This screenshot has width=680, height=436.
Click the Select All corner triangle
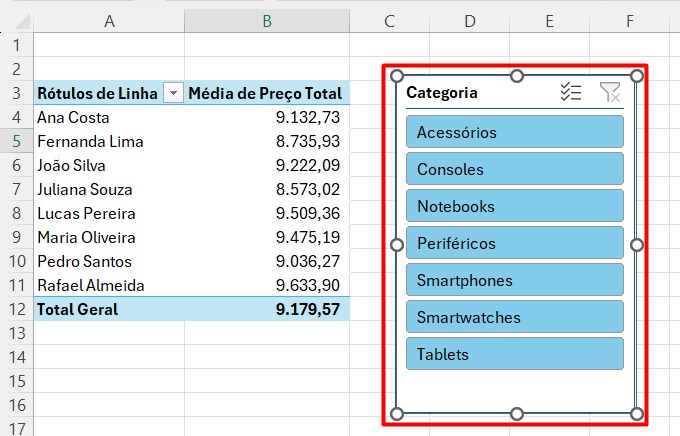(x=21, y=22)
